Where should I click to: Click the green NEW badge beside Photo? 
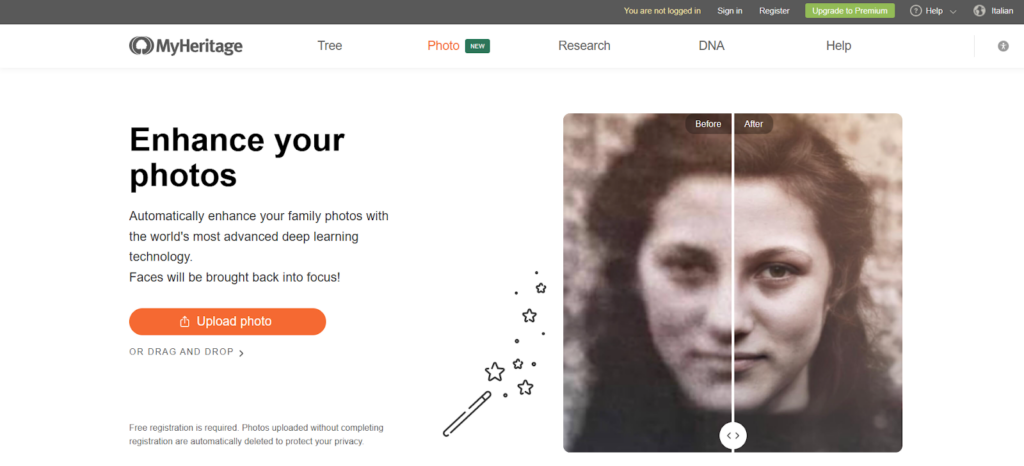coord(477,46)
